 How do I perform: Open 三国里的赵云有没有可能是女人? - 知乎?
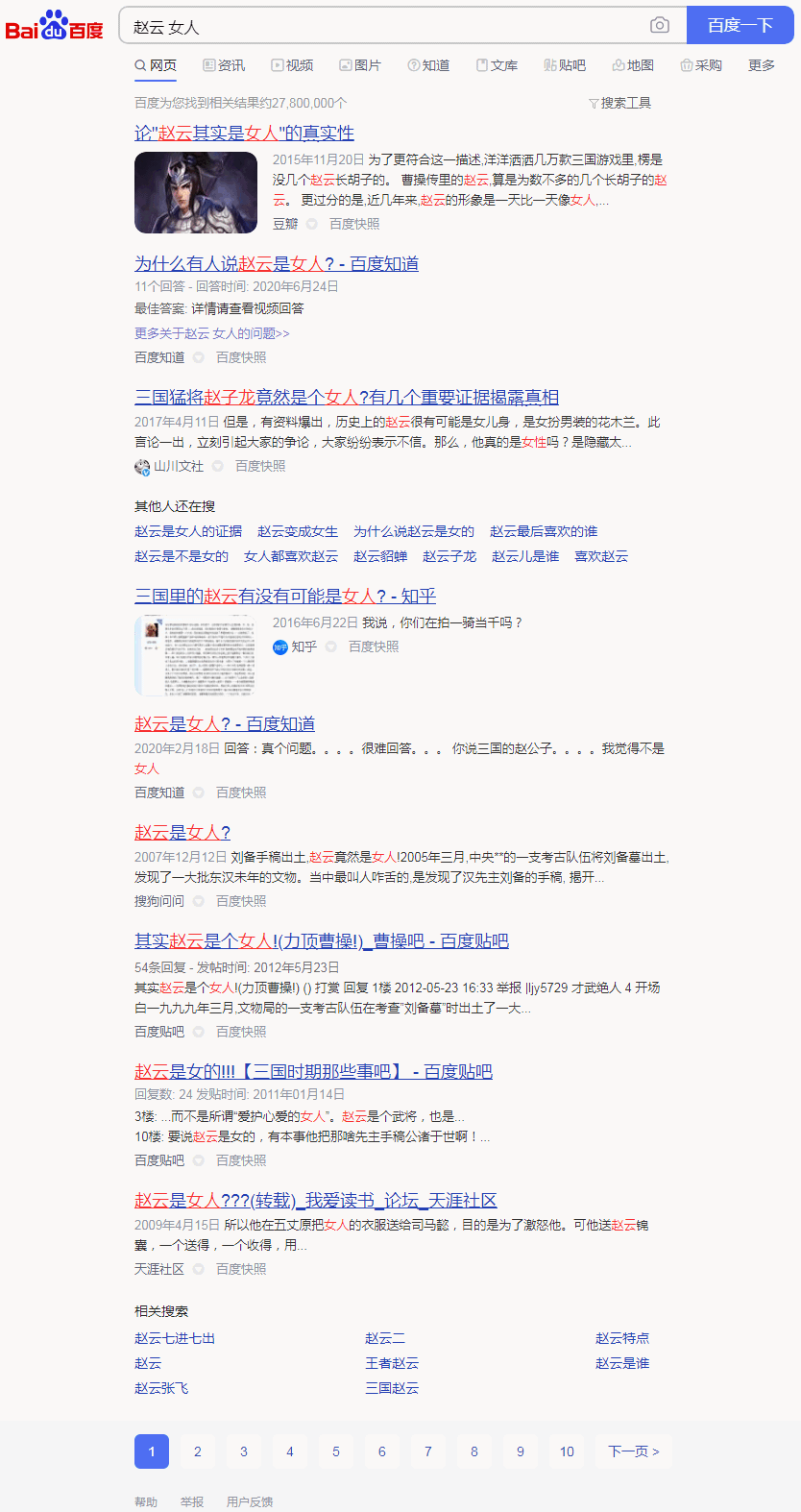[285, 596]
